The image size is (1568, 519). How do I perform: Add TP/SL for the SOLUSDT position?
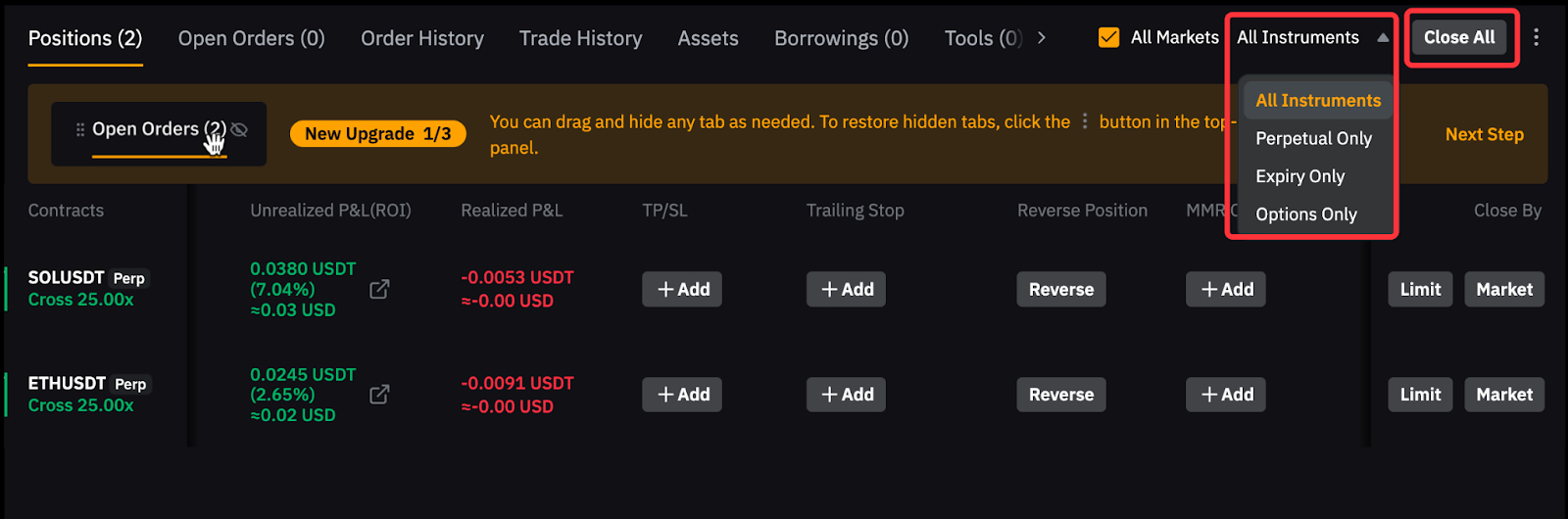point(682,289)
